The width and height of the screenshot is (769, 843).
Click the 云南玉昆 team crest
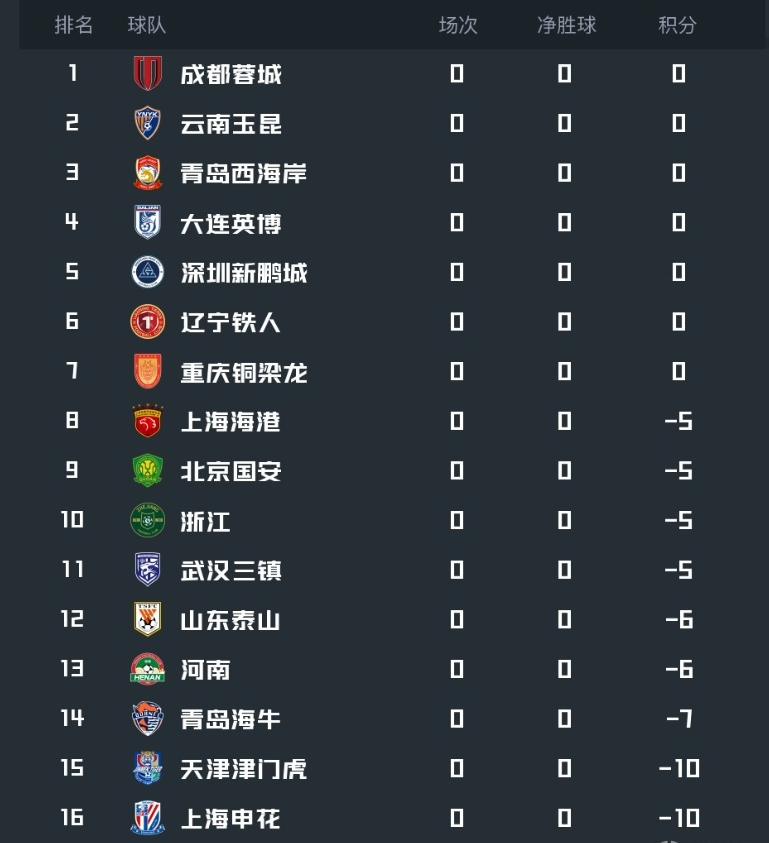[x=148, y=123]
